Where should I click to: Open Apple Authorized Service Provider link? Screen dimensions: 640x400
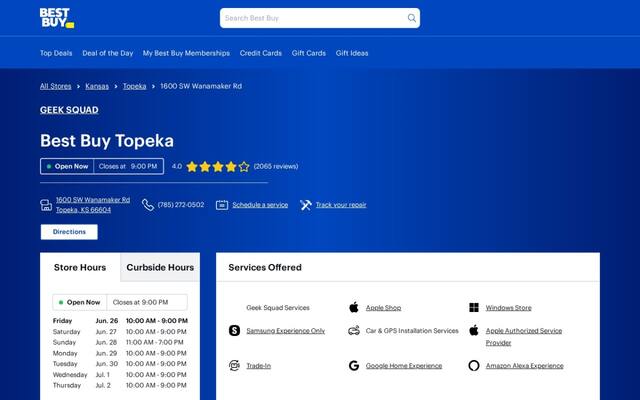(524, 337)
